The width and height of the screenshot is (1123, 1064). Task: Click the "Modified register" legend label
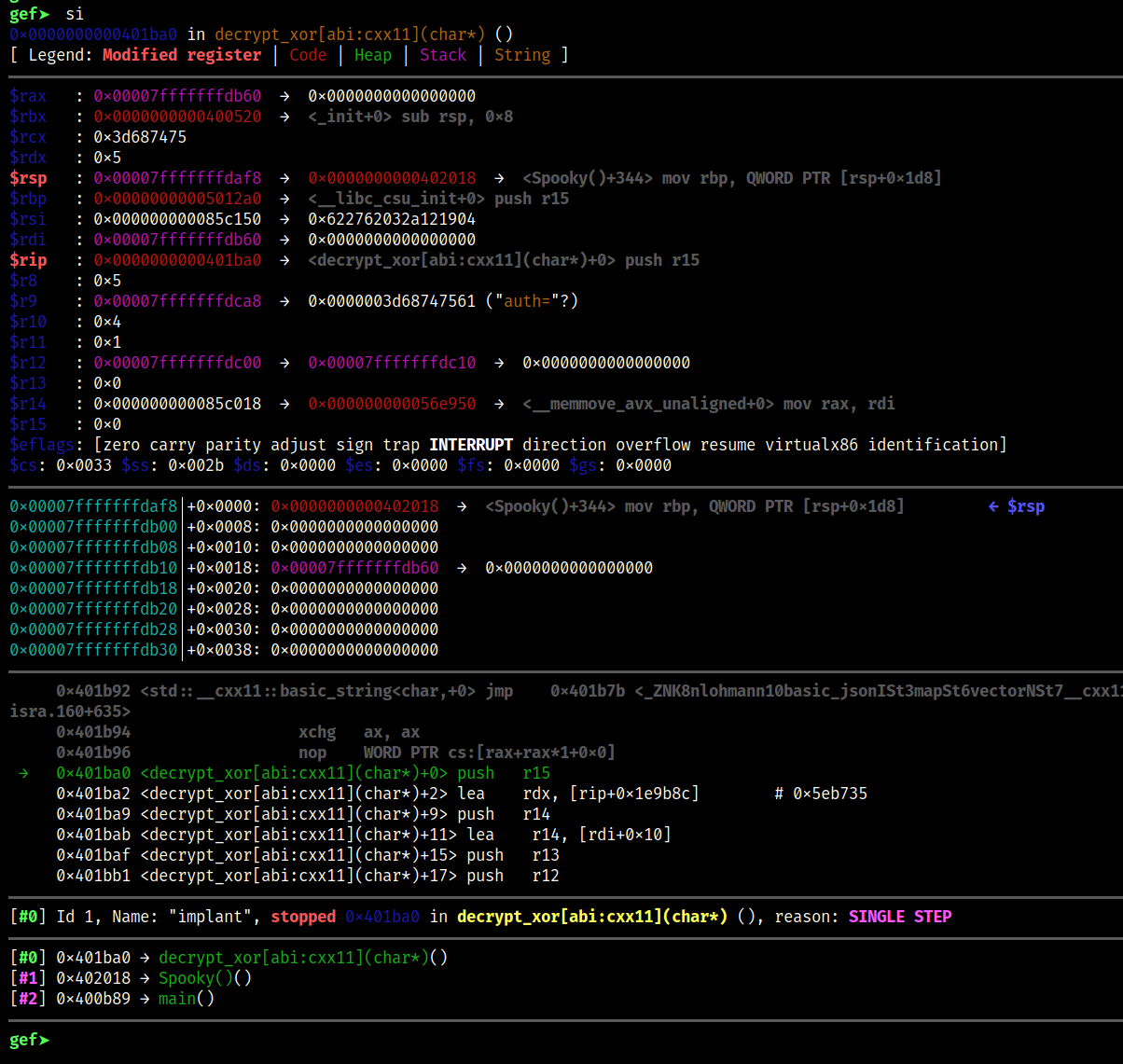[x=182, y=55]
